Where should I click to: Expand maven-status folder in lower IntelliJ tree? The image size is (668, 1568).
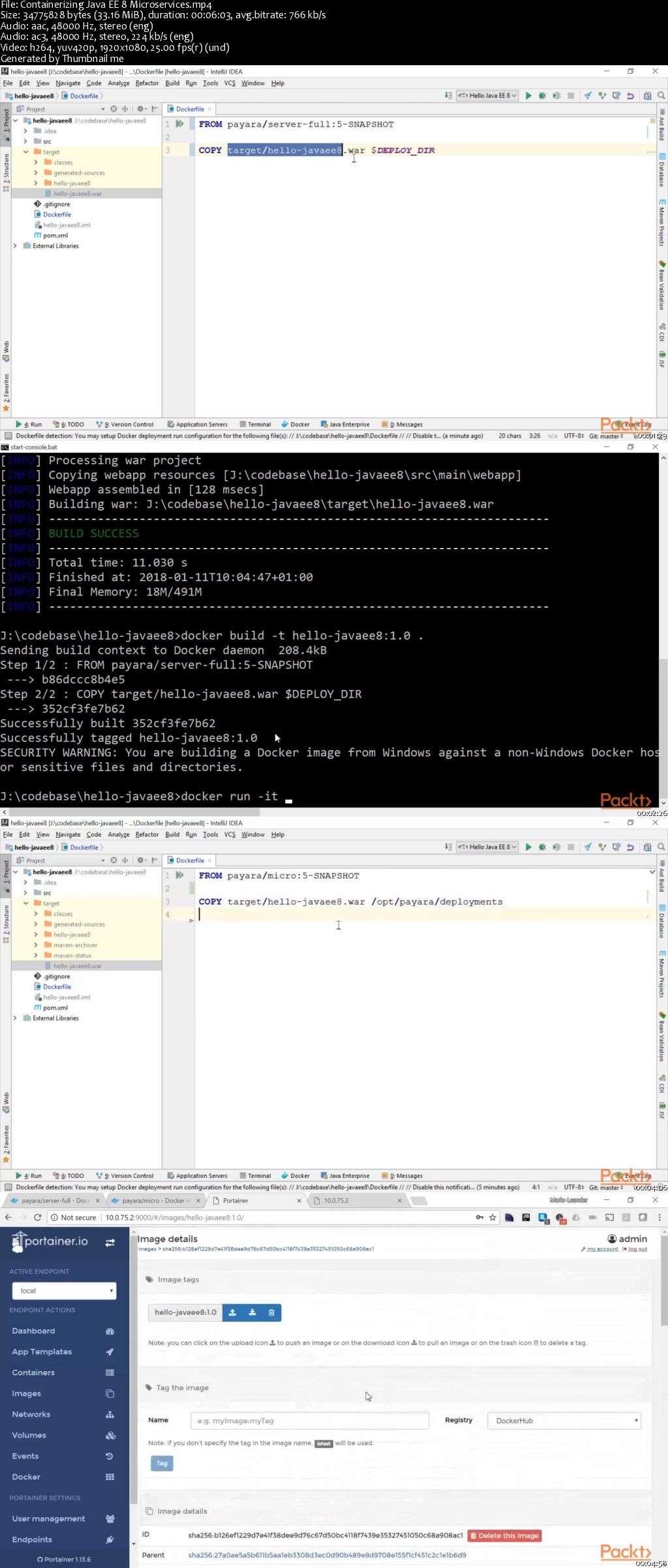(x=36, y=956)
